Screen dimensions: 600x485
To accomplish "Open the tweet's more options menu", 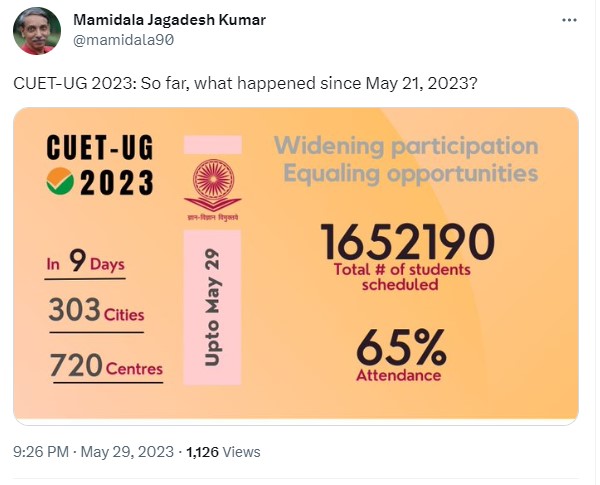I will pyautogui.click(x=569, y=21).
